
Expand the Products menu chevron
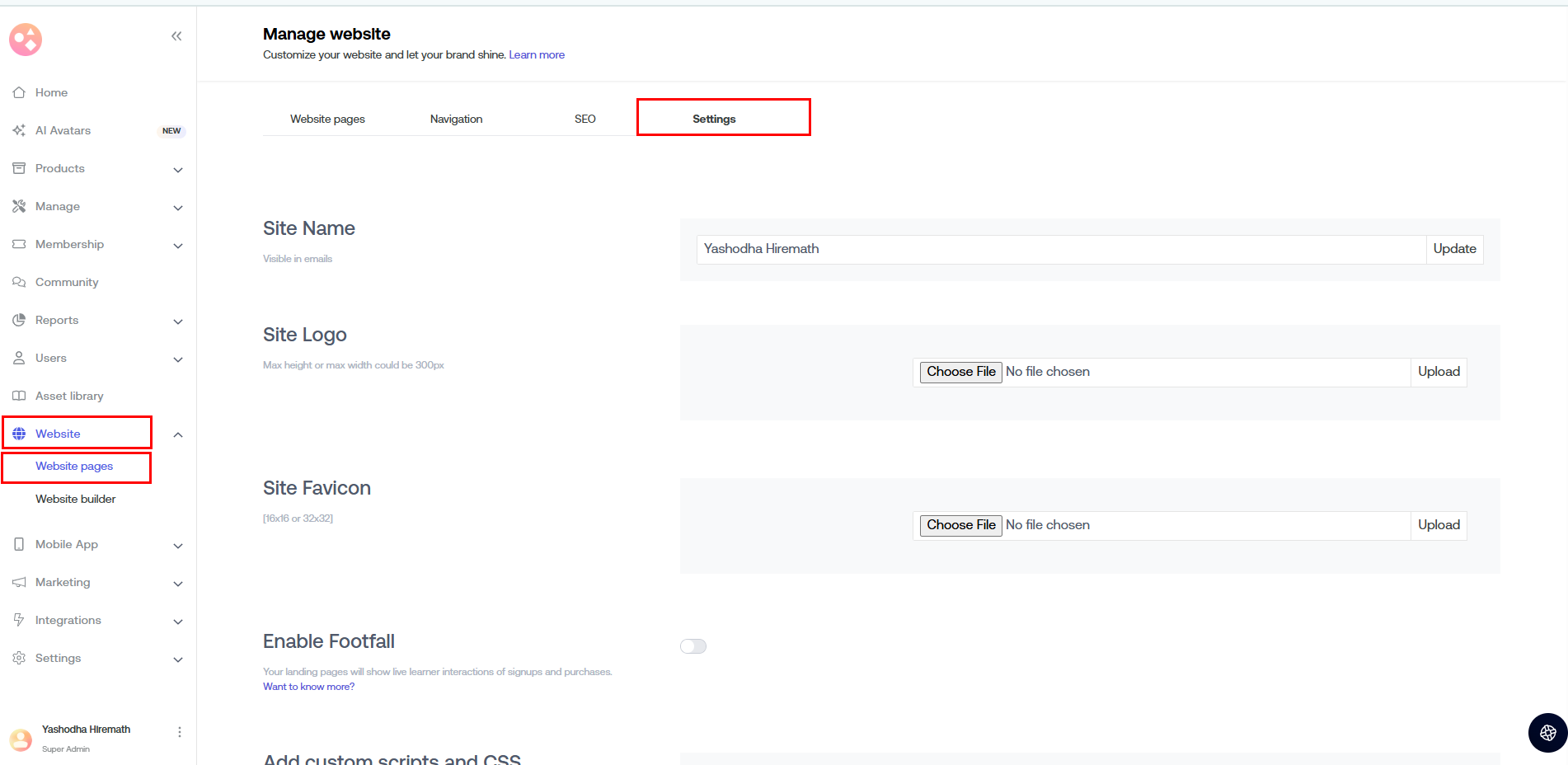[x=178, y=170]
